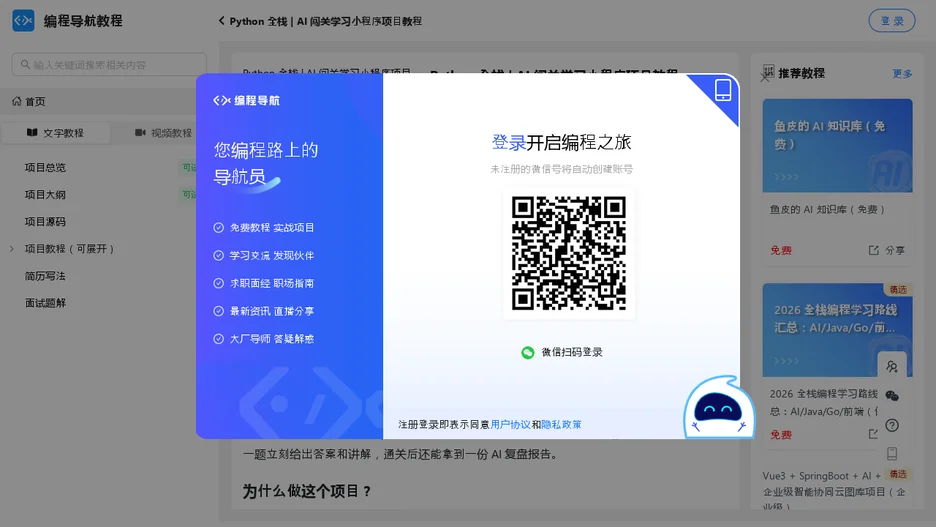Click the camera icon in 视频教程 tab

140,132
